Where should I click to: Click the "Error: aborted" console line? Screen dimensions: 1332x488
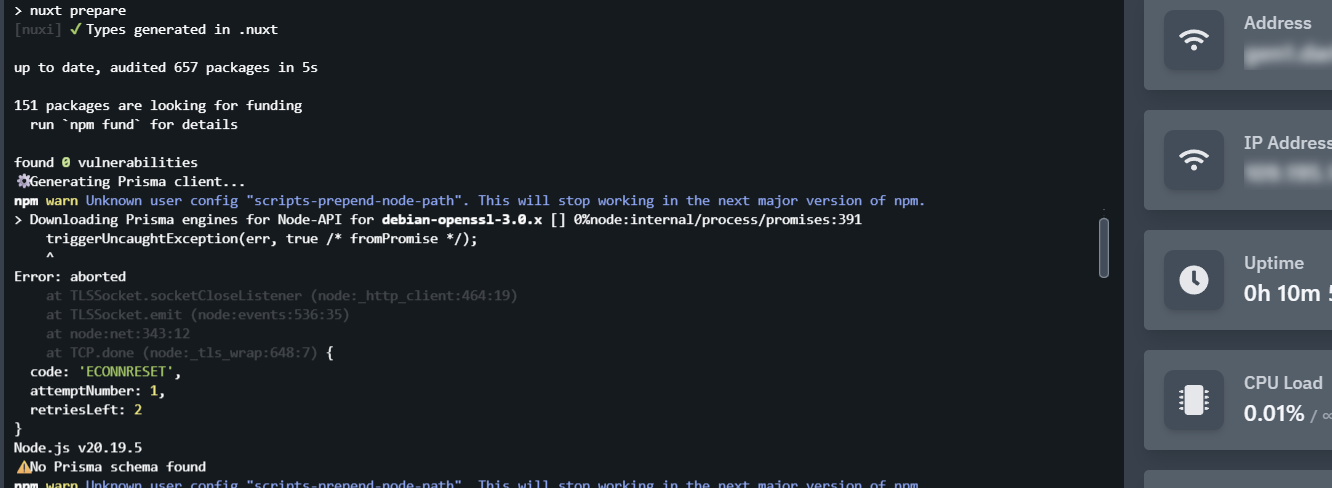pyautogui.click(x=70, y=277)
